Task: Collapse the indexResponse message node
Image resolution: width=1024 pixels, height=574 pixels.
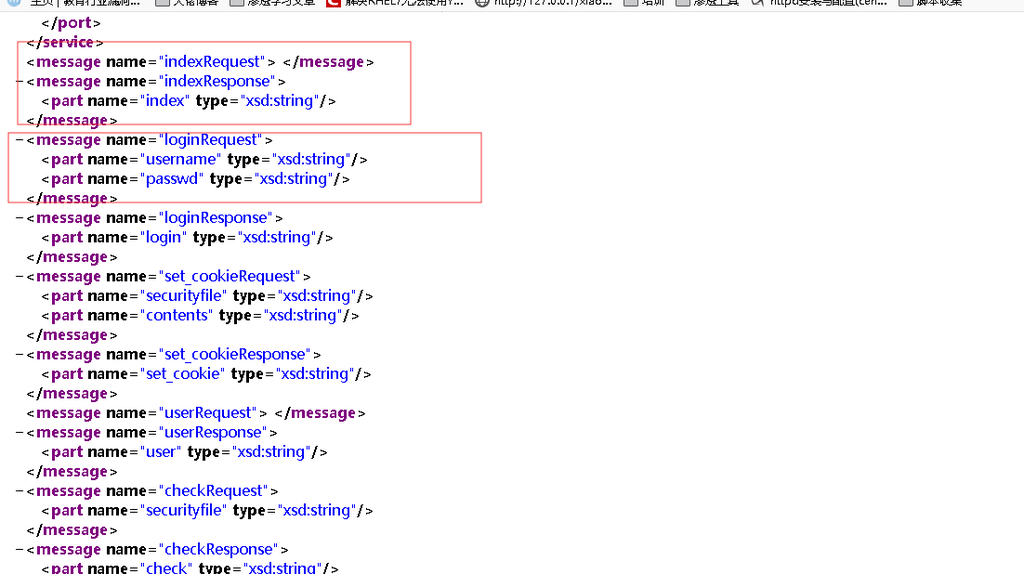Action: click(20, 82)
